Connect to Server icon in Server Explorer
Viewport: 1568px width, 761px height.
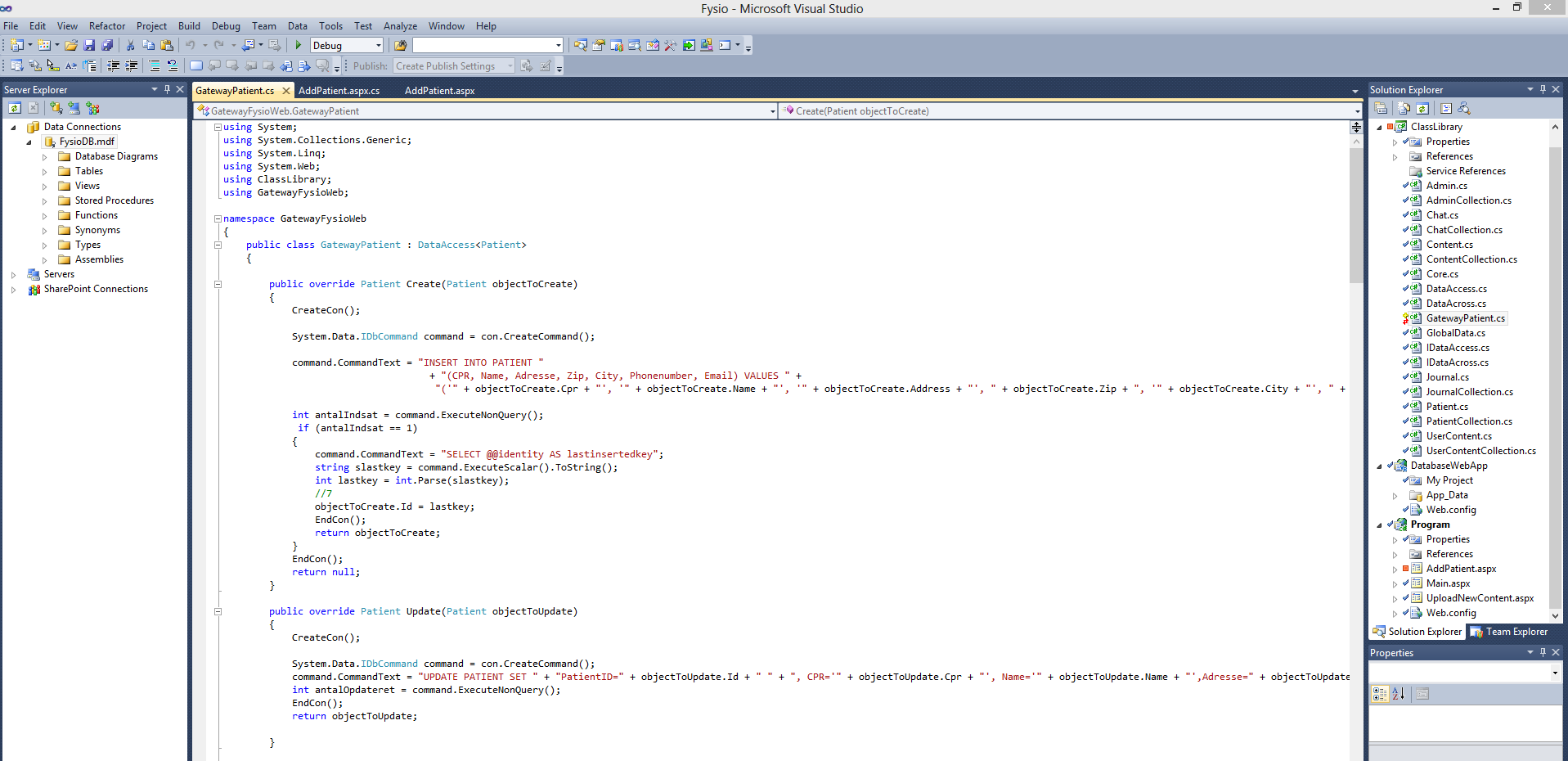74,108
